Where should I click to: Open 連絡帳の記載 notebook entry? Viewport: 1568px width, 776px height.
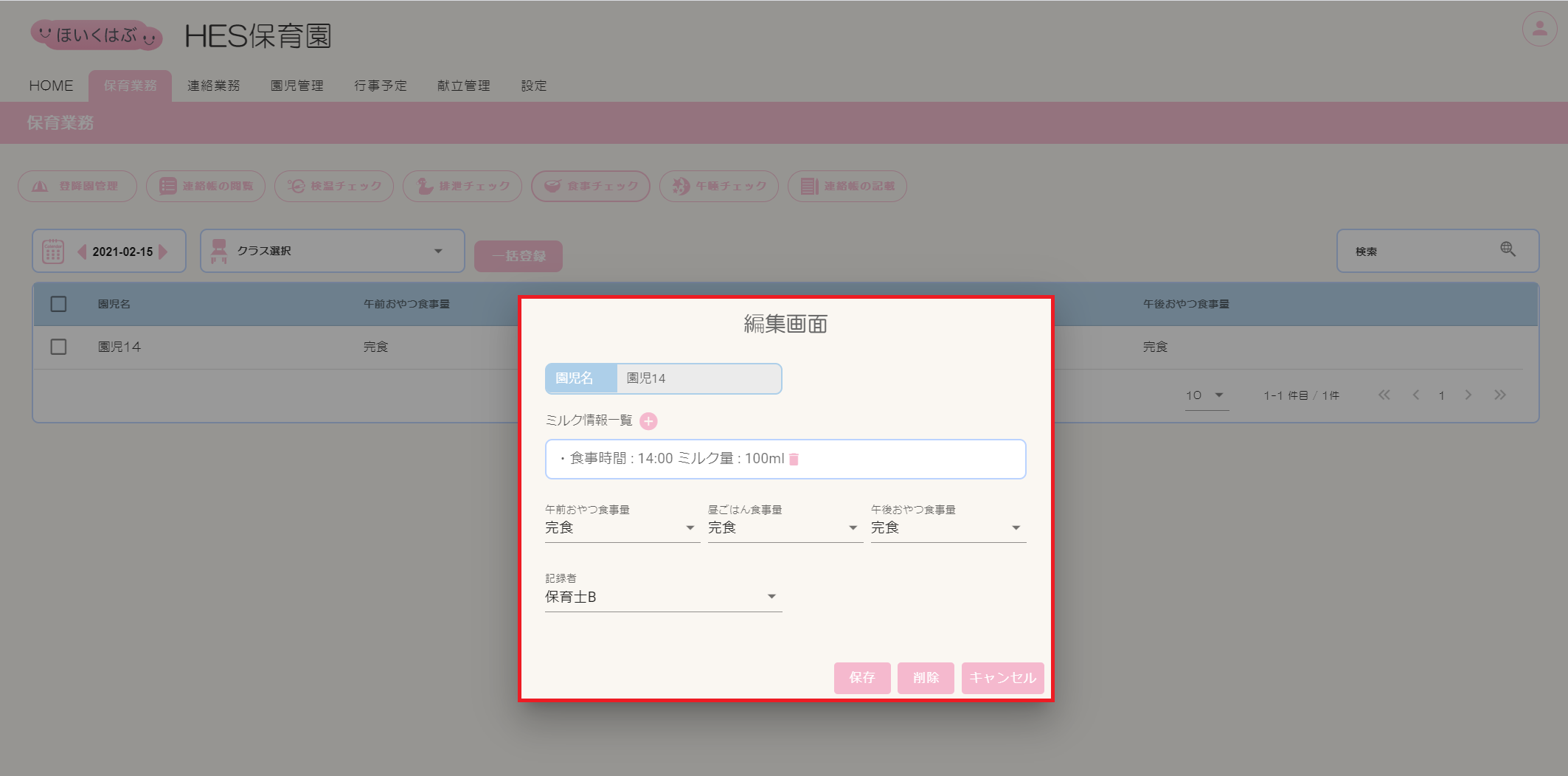pos(847,186)
